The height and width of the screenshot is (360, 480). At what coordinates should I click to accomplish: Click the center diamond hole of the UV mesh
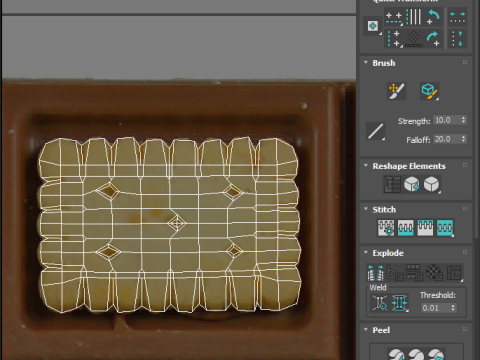tap(176, 223)
